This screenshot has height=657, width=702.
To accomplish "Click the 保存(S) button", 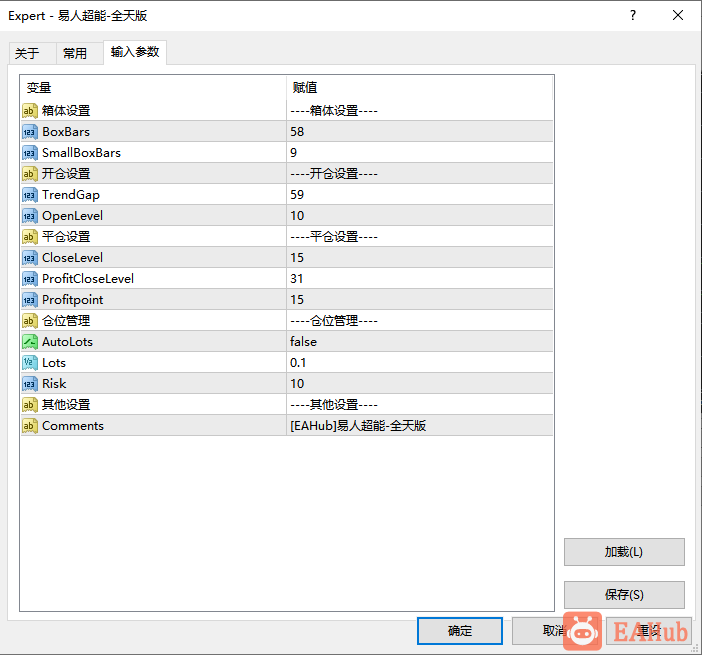I will click(624, 595).
